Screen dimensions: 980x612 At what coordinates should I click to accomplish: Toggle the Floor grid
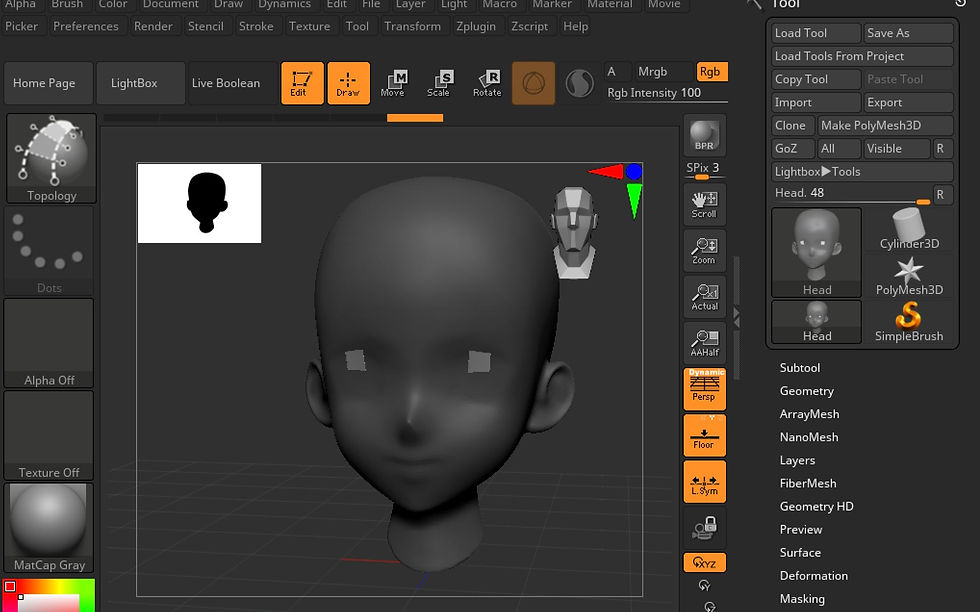(x=704, y=435)
